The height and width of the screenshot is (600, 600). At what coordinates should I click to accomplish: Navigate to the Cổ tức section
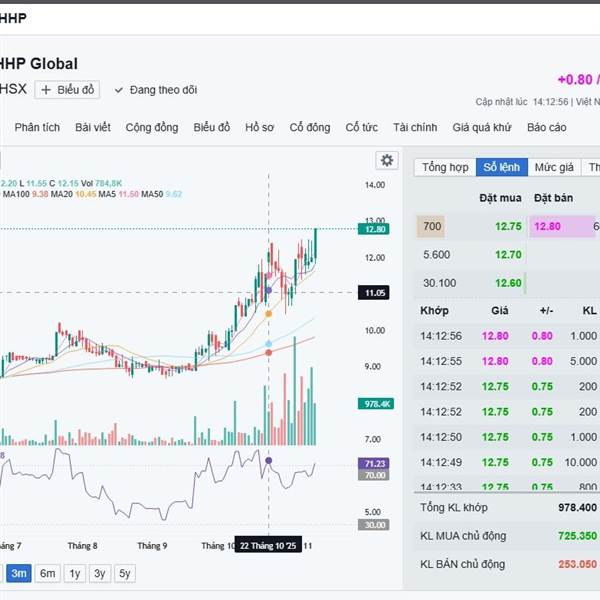tap(362, 127)
